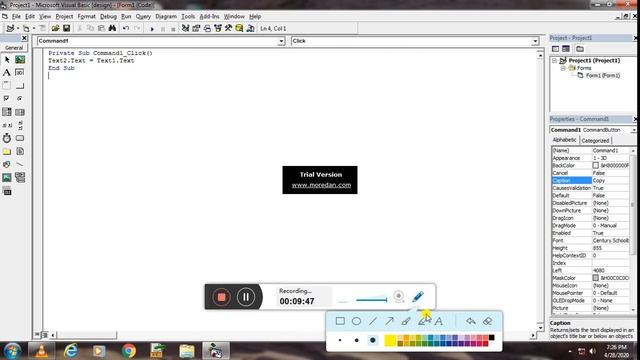
Task: Click the Toolbox hammer-wrench toolbar icon
Action: pos(228,28)
